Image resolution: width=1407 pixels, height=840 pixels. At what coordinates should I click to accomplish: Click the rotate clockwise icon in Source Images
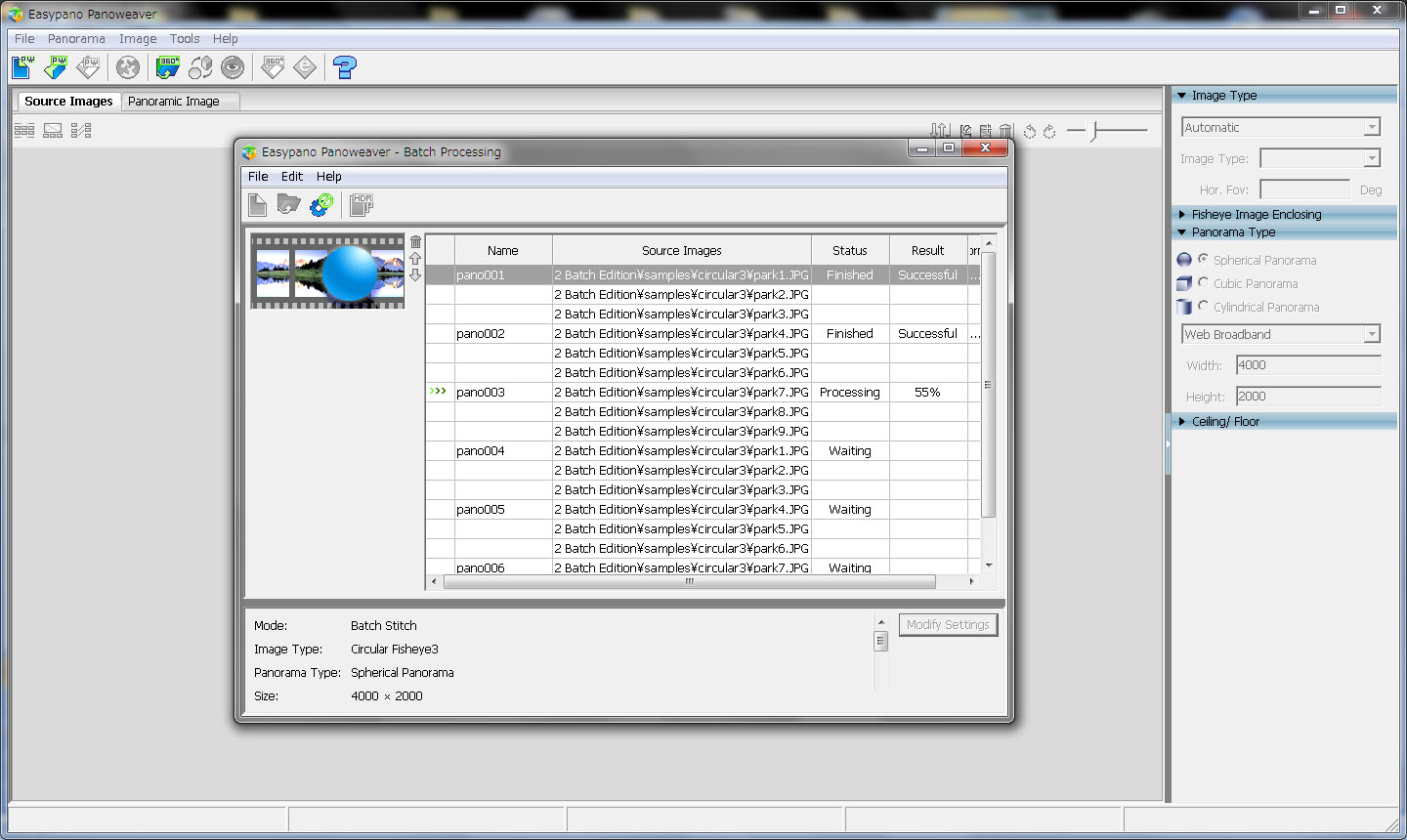1049,131
